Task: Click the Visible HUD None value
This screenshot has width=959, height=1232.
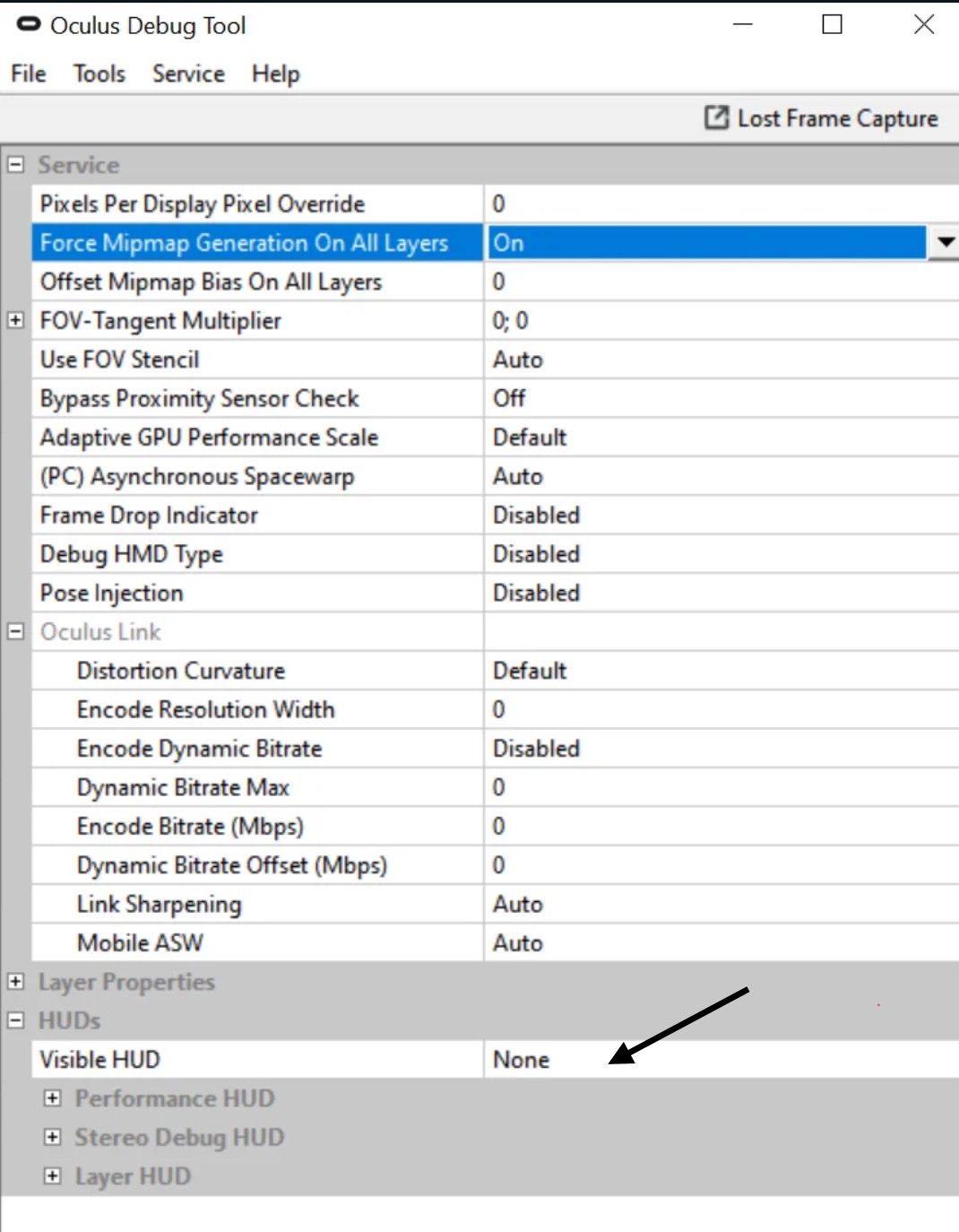Action: pyautogui.click(x=721, y=1060)
